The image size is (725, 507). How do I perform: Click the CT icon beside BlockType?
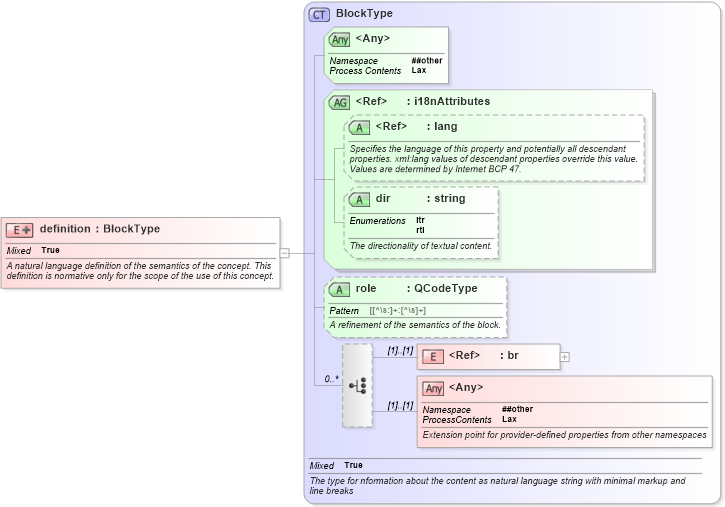[x=319, y=15]
